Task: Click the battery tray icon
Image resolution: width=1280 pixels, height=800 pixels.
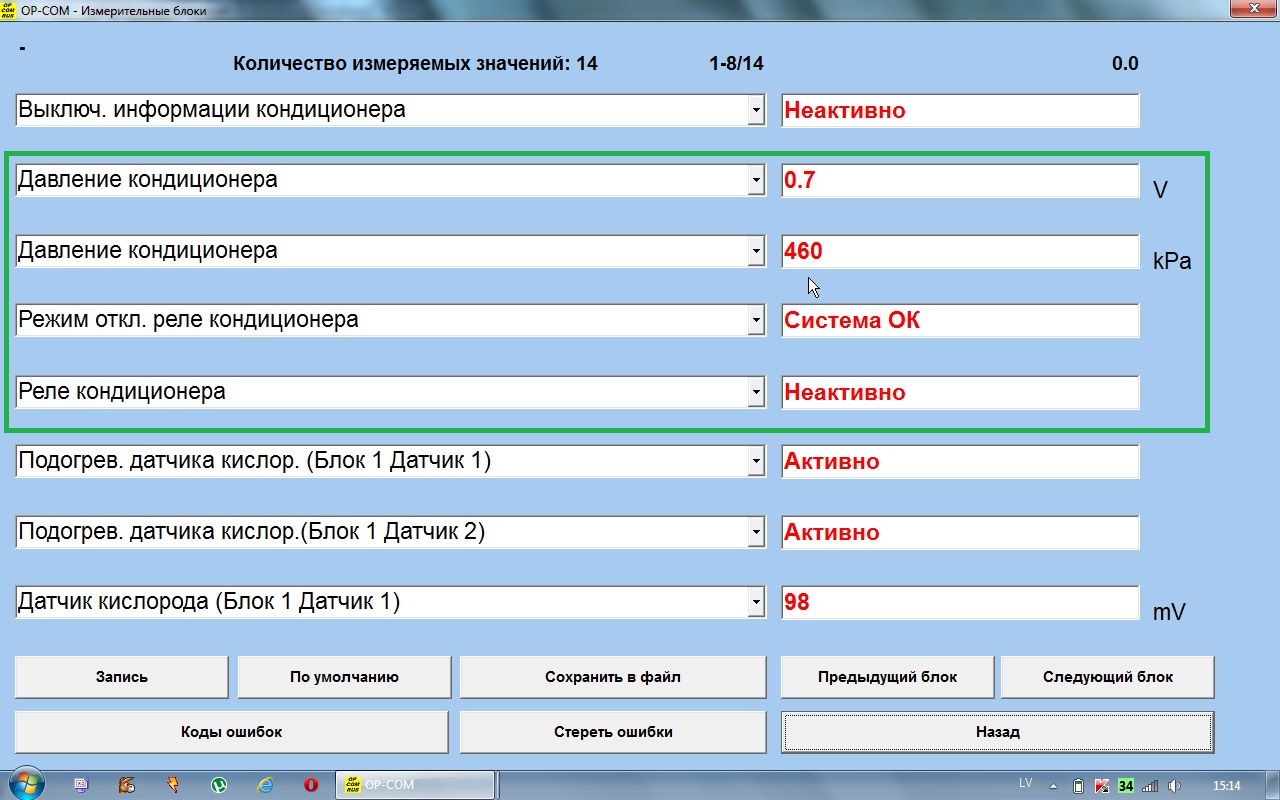Action: [x=1078, y=785]
